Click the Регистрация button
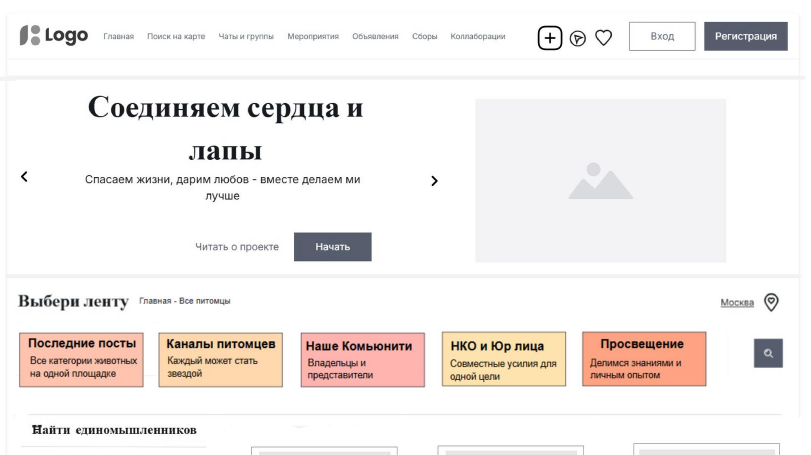 (x=746, y=36)
